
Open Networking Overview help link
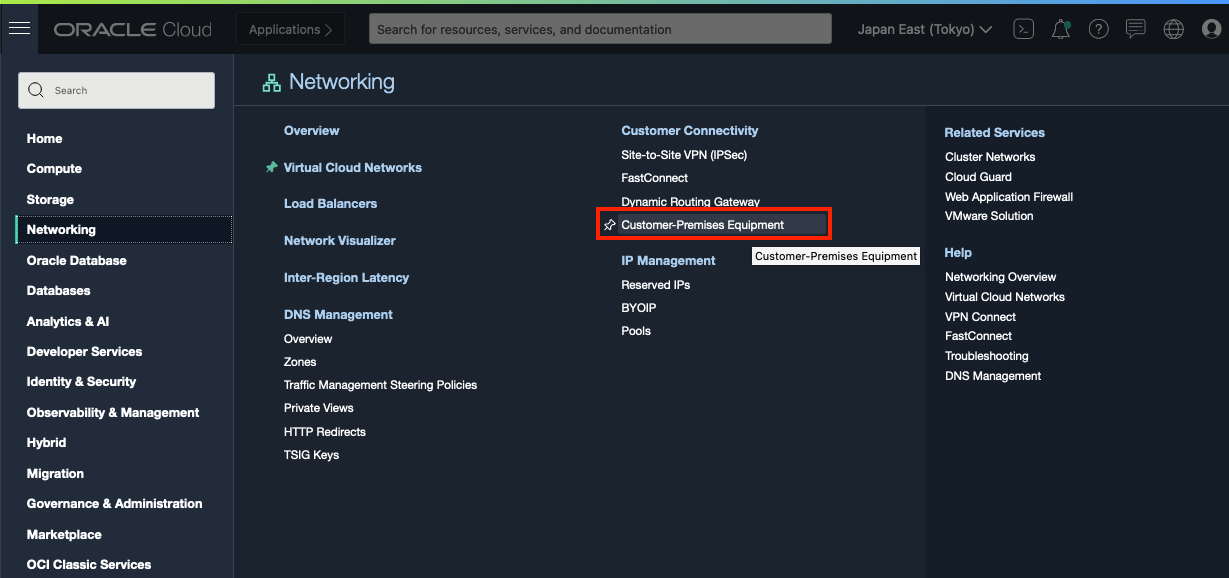(x=1001, y=277)
